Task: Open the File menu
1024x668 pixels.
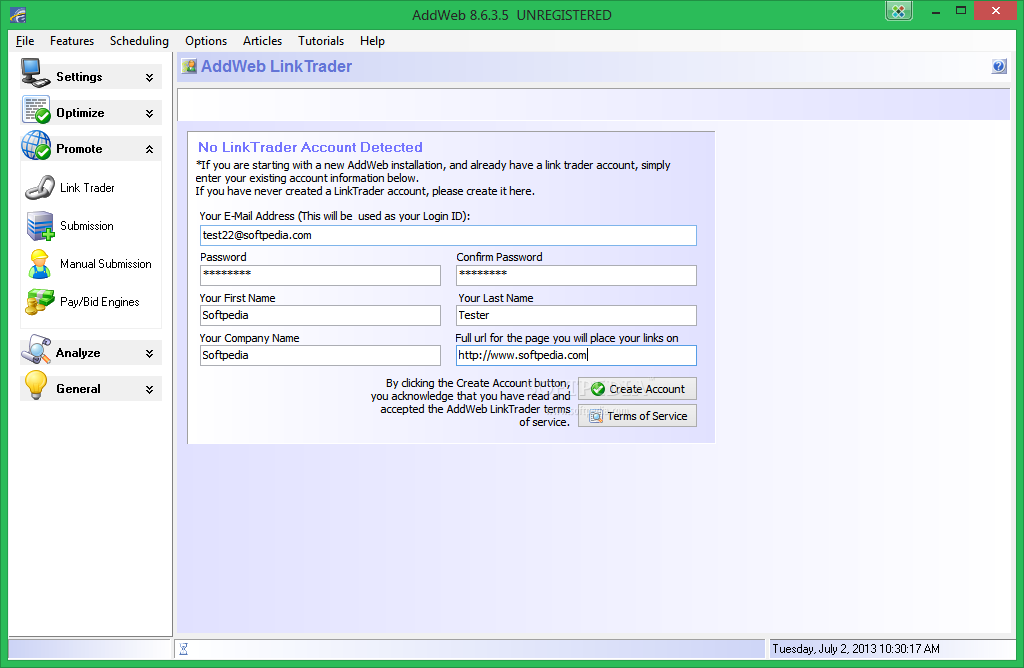Action: pos(25,40)
